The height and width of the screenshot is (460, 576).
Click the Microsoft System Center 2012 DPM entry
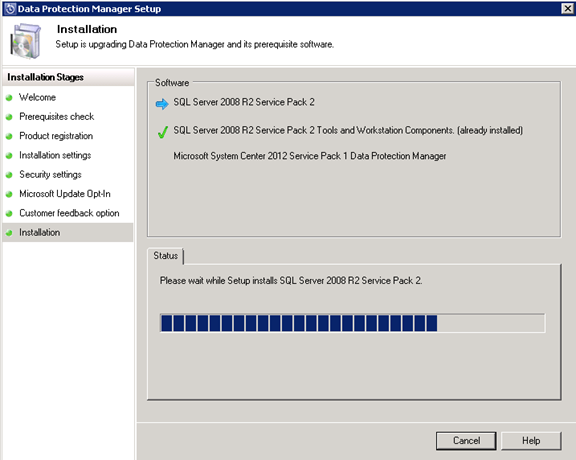[x=310, y=156]
